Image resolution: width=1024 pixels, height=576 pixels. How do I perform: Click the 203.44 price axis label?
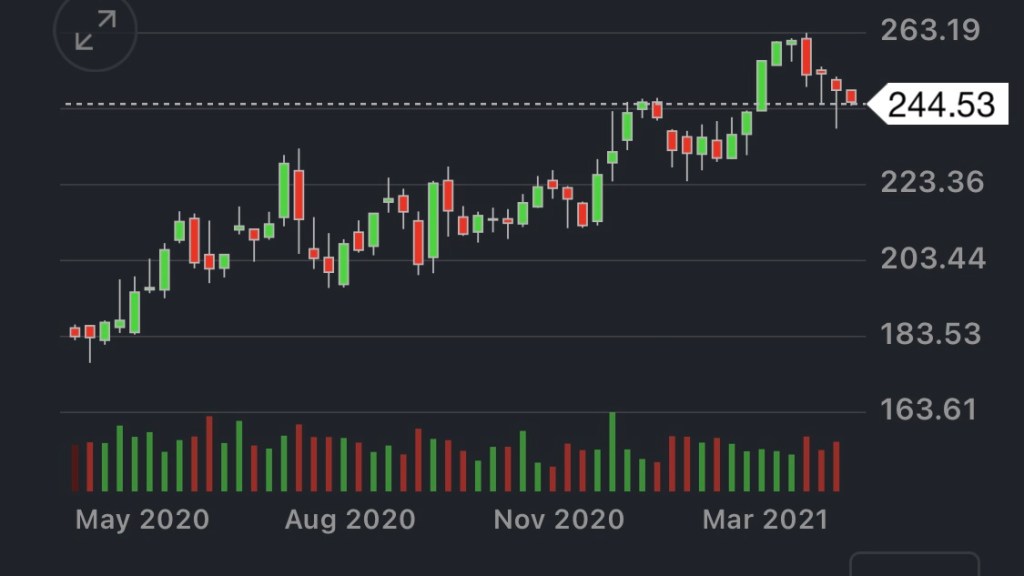pyautogui.click(x=932, y=259)
